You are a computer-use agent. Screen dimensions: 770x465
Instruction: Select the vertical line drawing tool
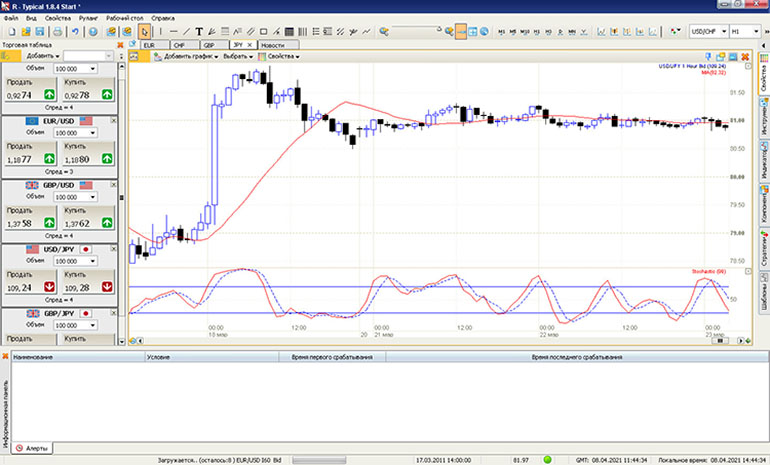coord(161,32)
